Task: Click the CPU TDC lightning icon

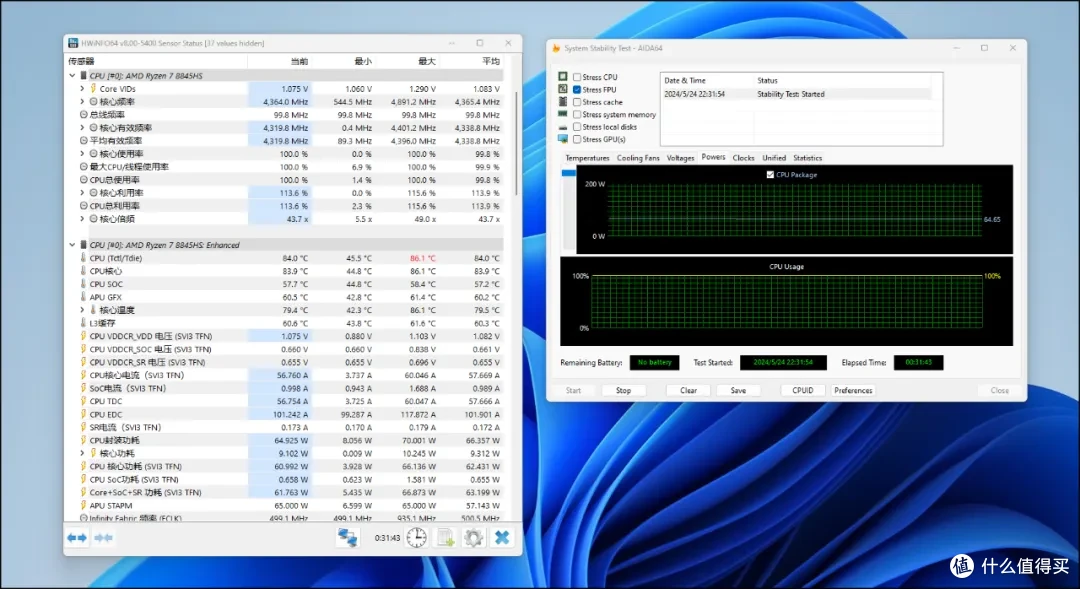Action: (83, 401)
